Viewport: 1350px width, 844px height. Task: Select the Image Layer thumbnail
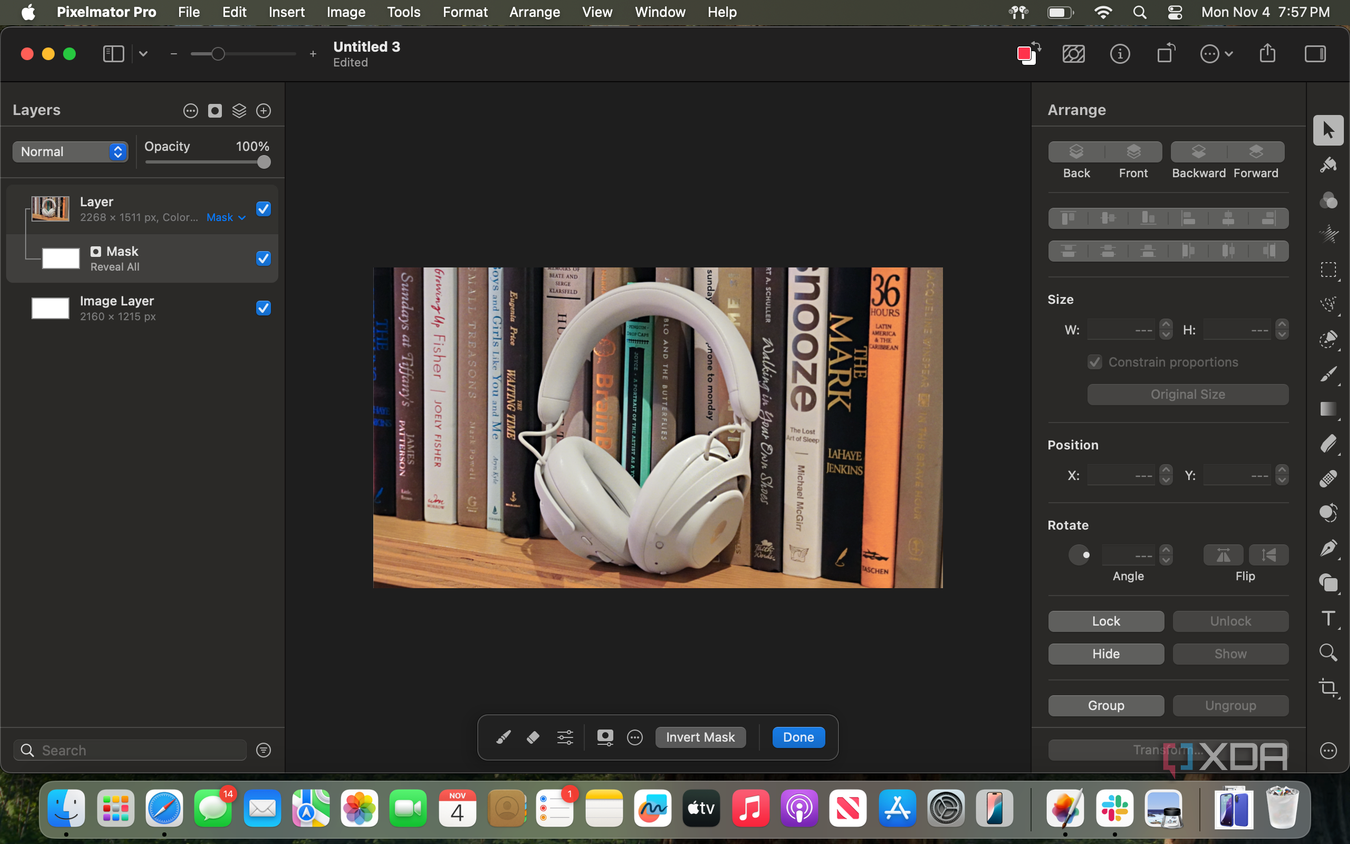[x=50, y=308]
